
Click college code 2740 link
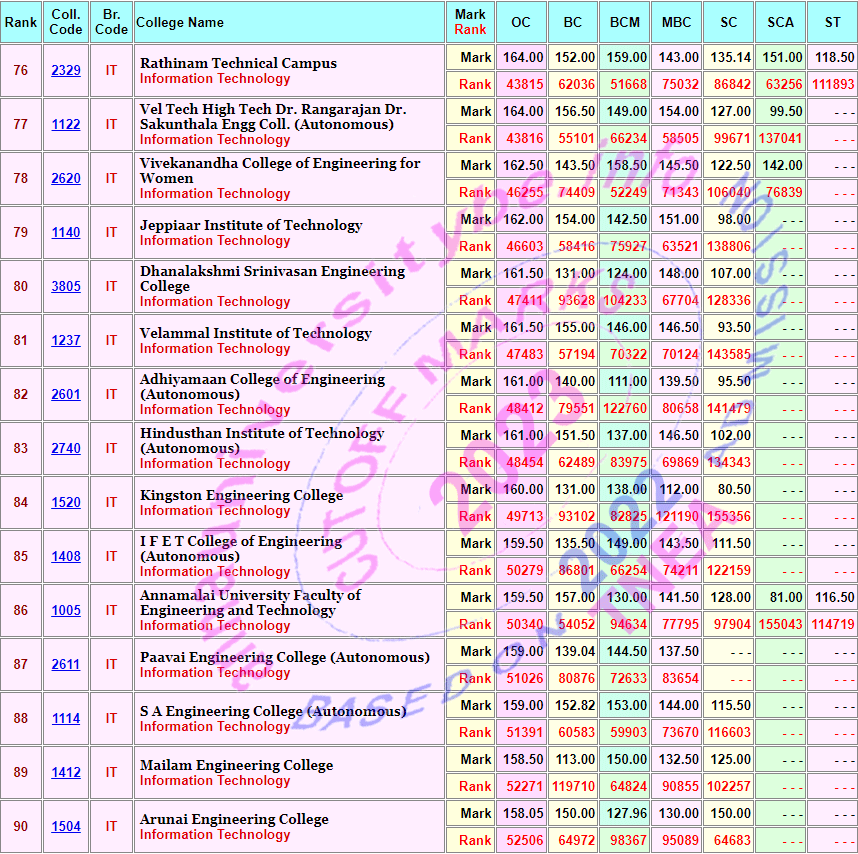pos(66,448)
